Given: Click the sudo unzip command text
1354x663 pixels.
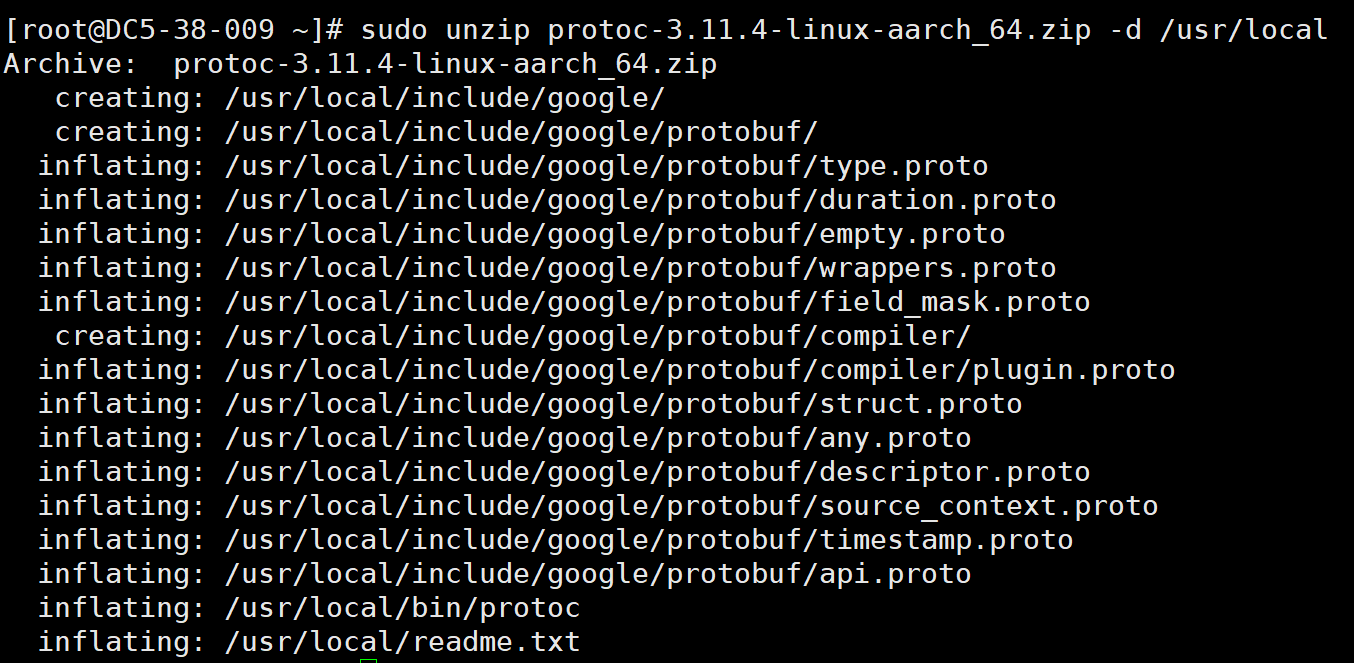Looking at the screenshot, I should point(844,30).
